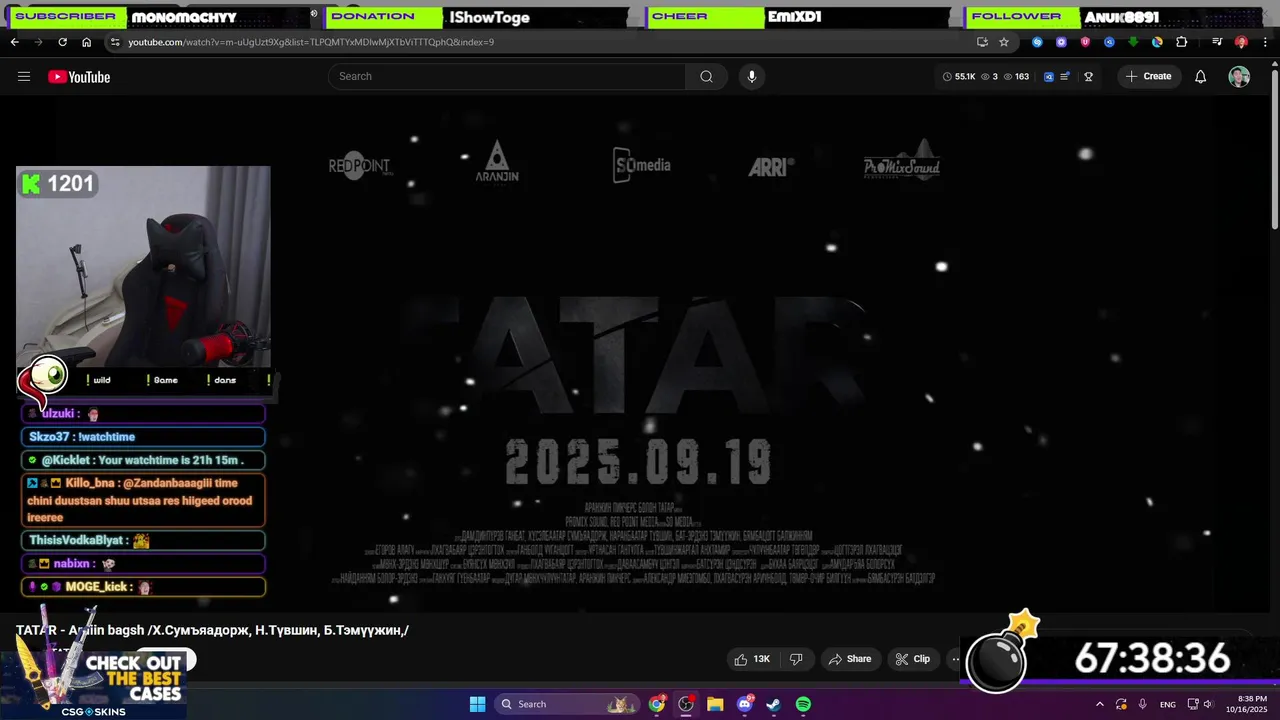The image size is (1280, 720).
Task: Open the multicolor circle extension icon
Action: [1157, 42]
